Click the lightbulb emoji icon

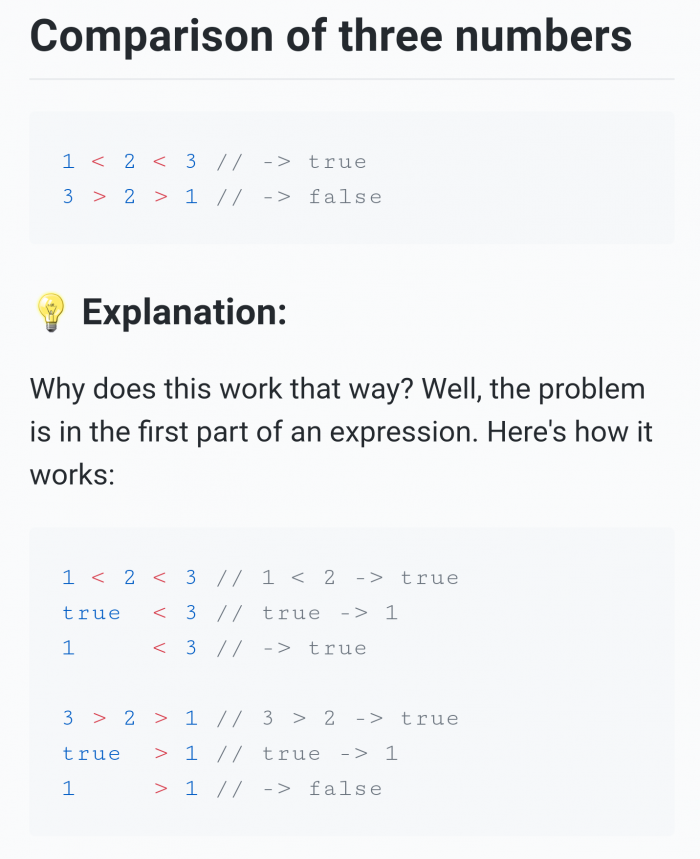pos(51,312)
